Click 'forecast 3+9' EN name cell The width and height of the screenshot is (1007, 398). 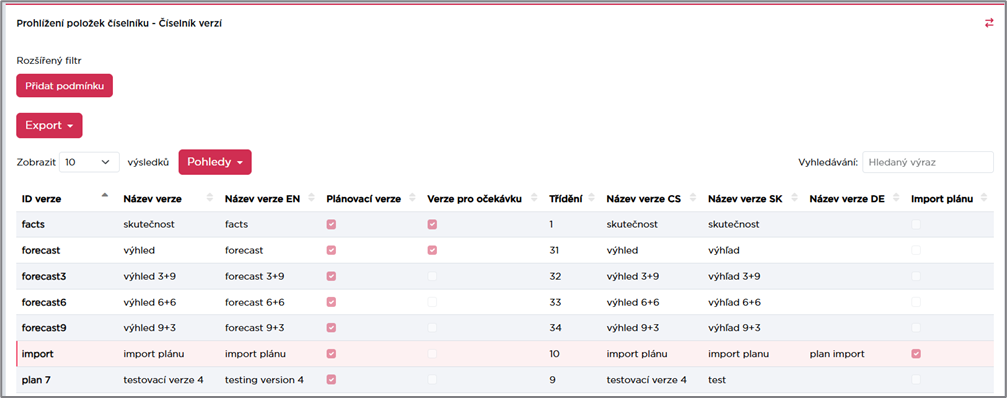click(x=254, y=276)
